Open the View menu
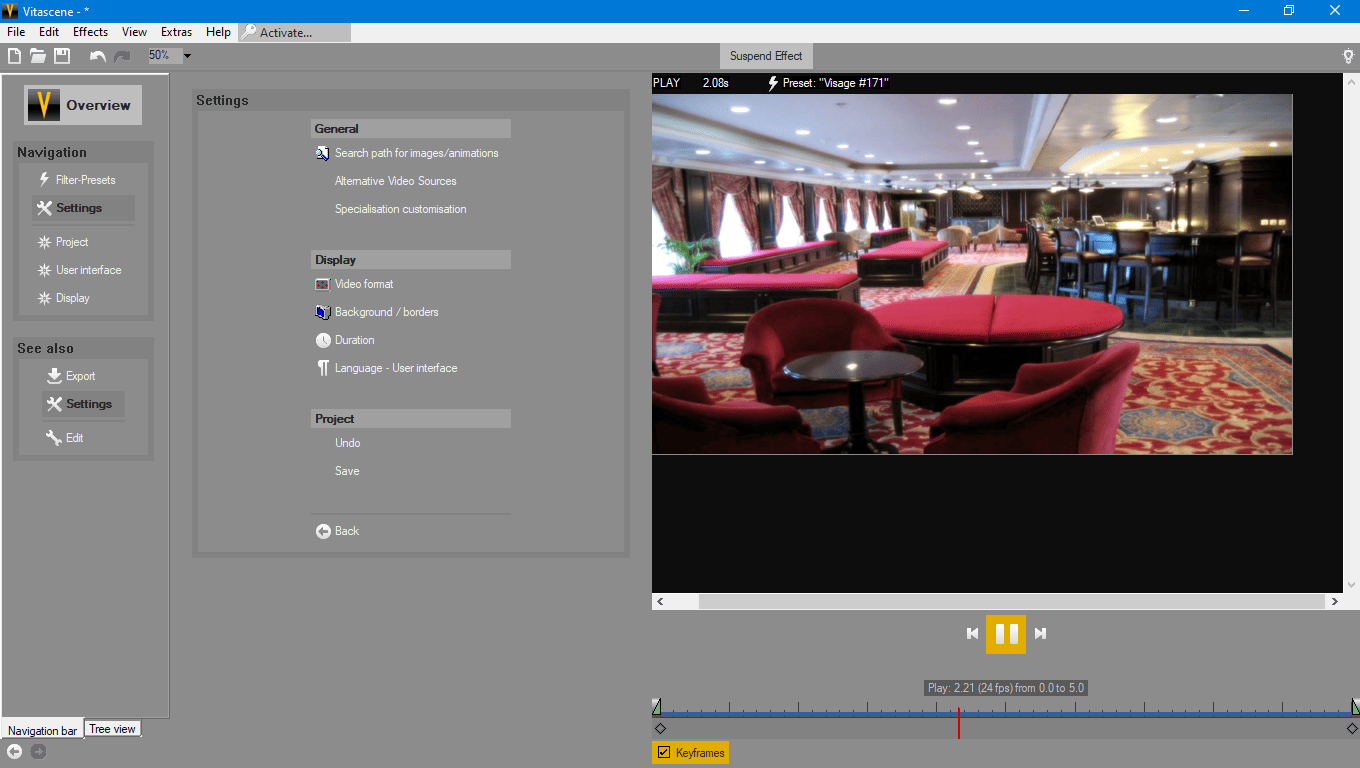This screenshot has height=768, width=1360. [134, 32]
